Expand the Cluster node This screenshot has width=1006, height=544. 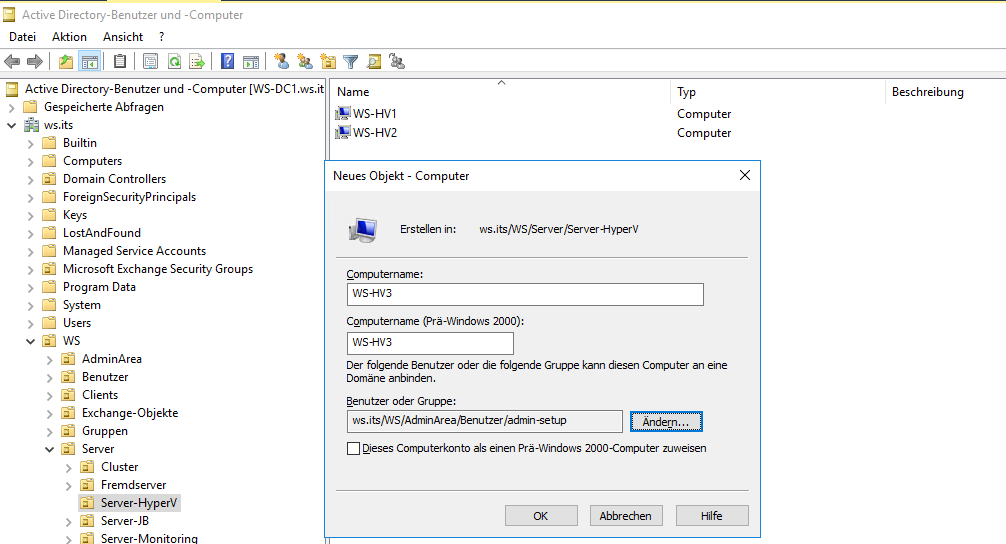(x=69, y=467)
